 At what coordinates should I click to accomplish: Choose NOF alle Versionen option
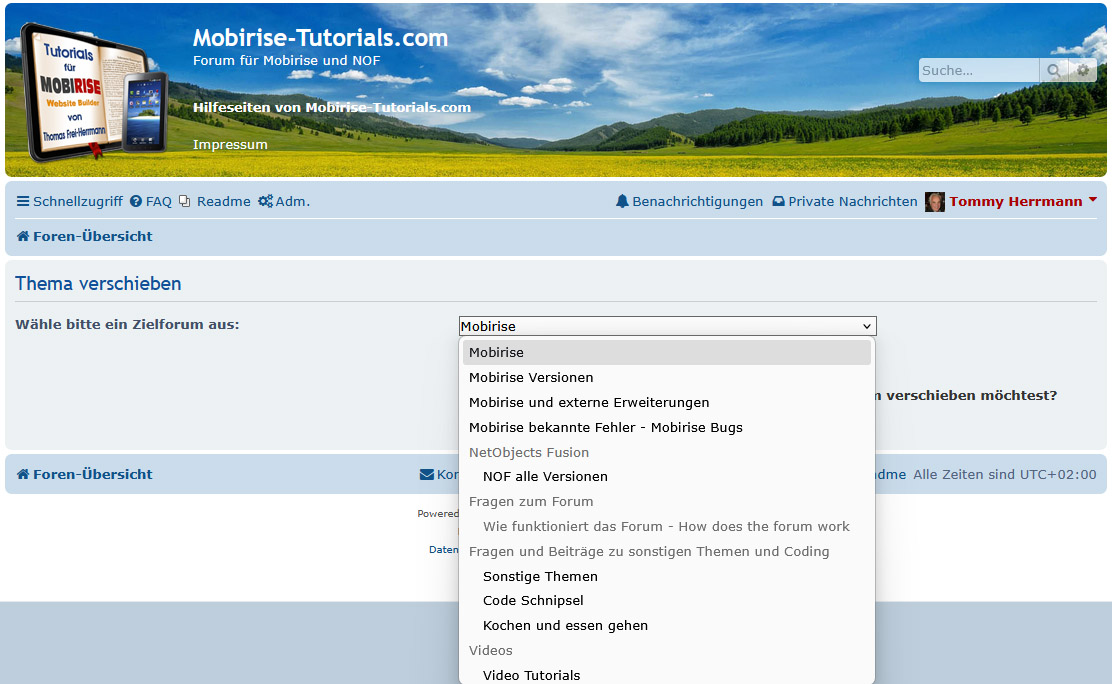[x=545, y=477]
